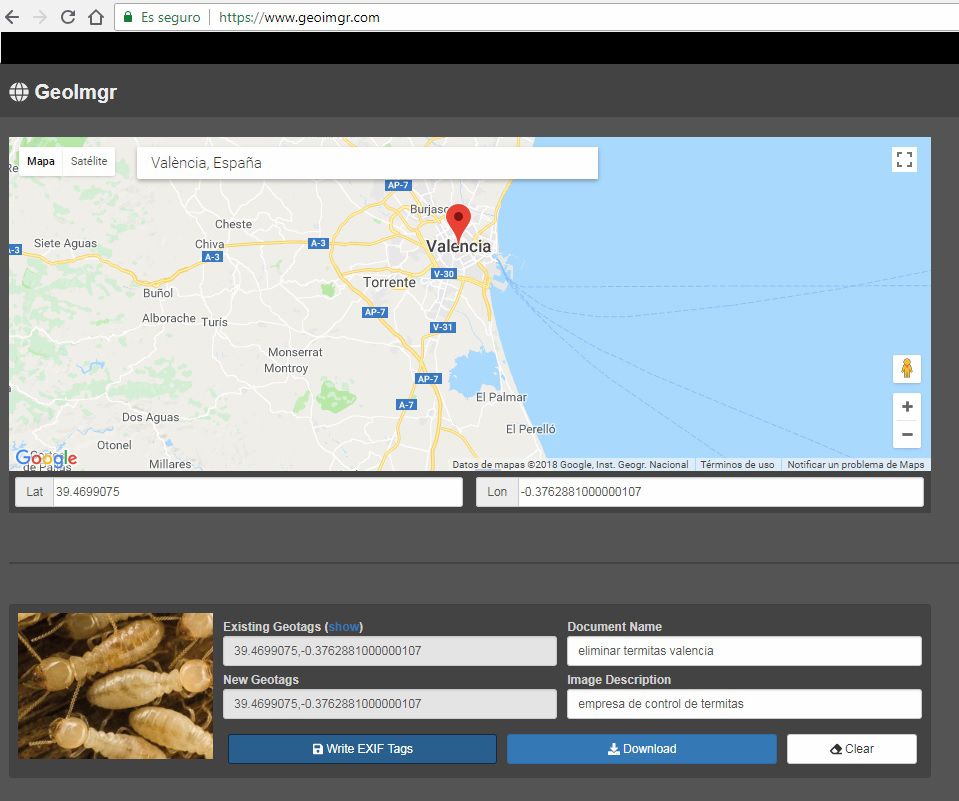Enter fullscreen mode on the map
Viewport: 959px width, 801px height.
(905, 159)
